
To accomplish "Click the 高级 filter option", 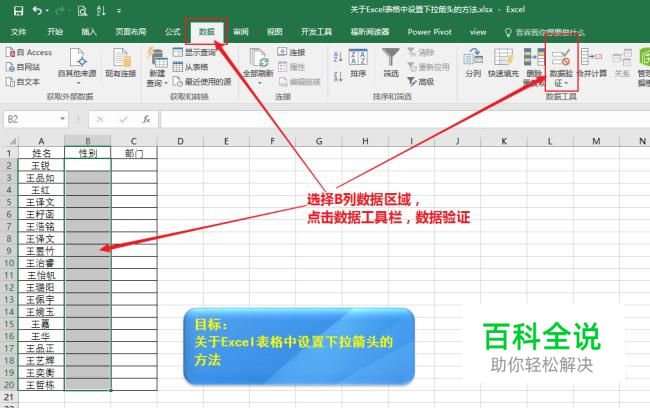I will tap(421, 82).
